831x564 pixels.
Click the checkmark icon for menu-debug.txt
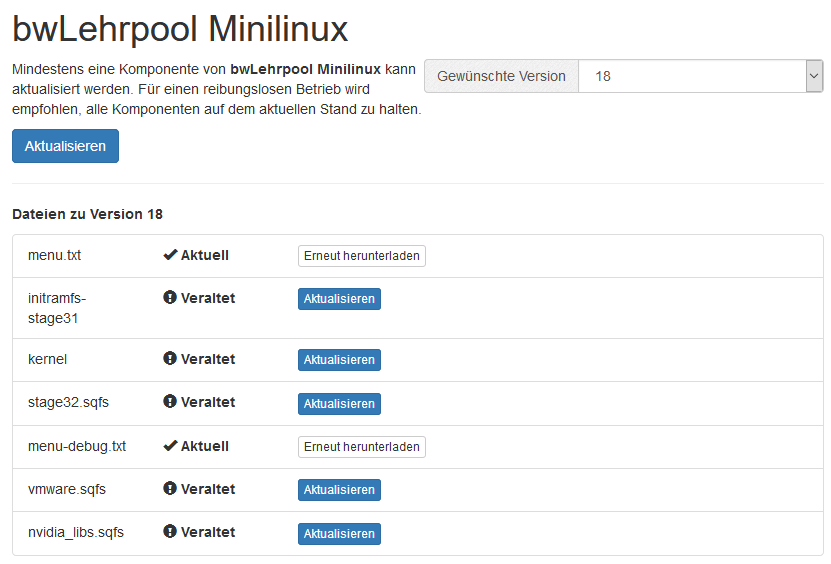click(x=170, y=447)
